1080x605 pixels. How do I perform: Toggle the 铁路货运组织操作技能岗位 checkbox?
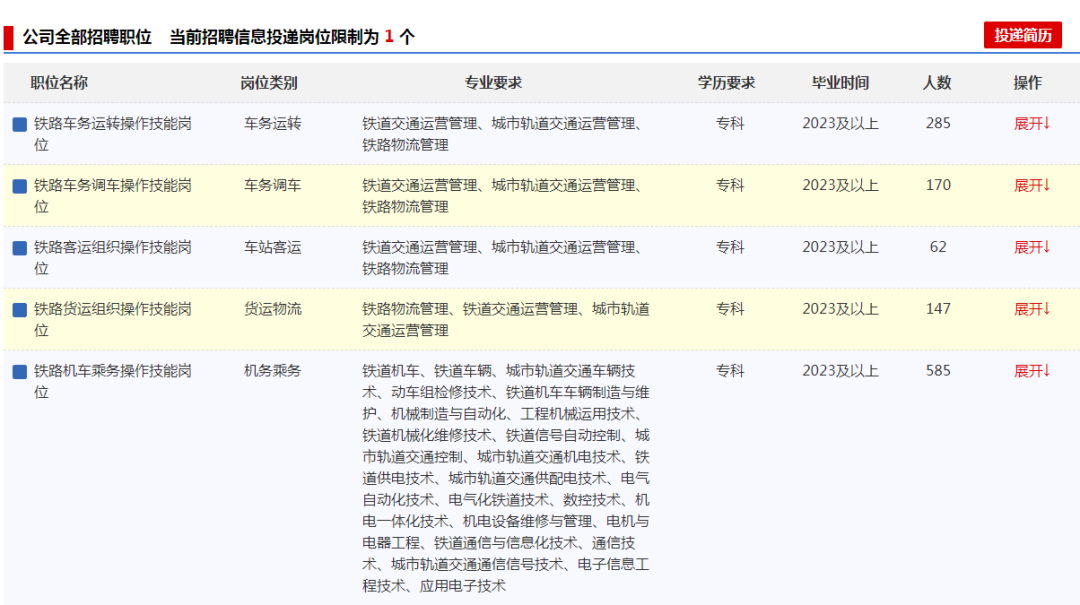coord(19,310)
